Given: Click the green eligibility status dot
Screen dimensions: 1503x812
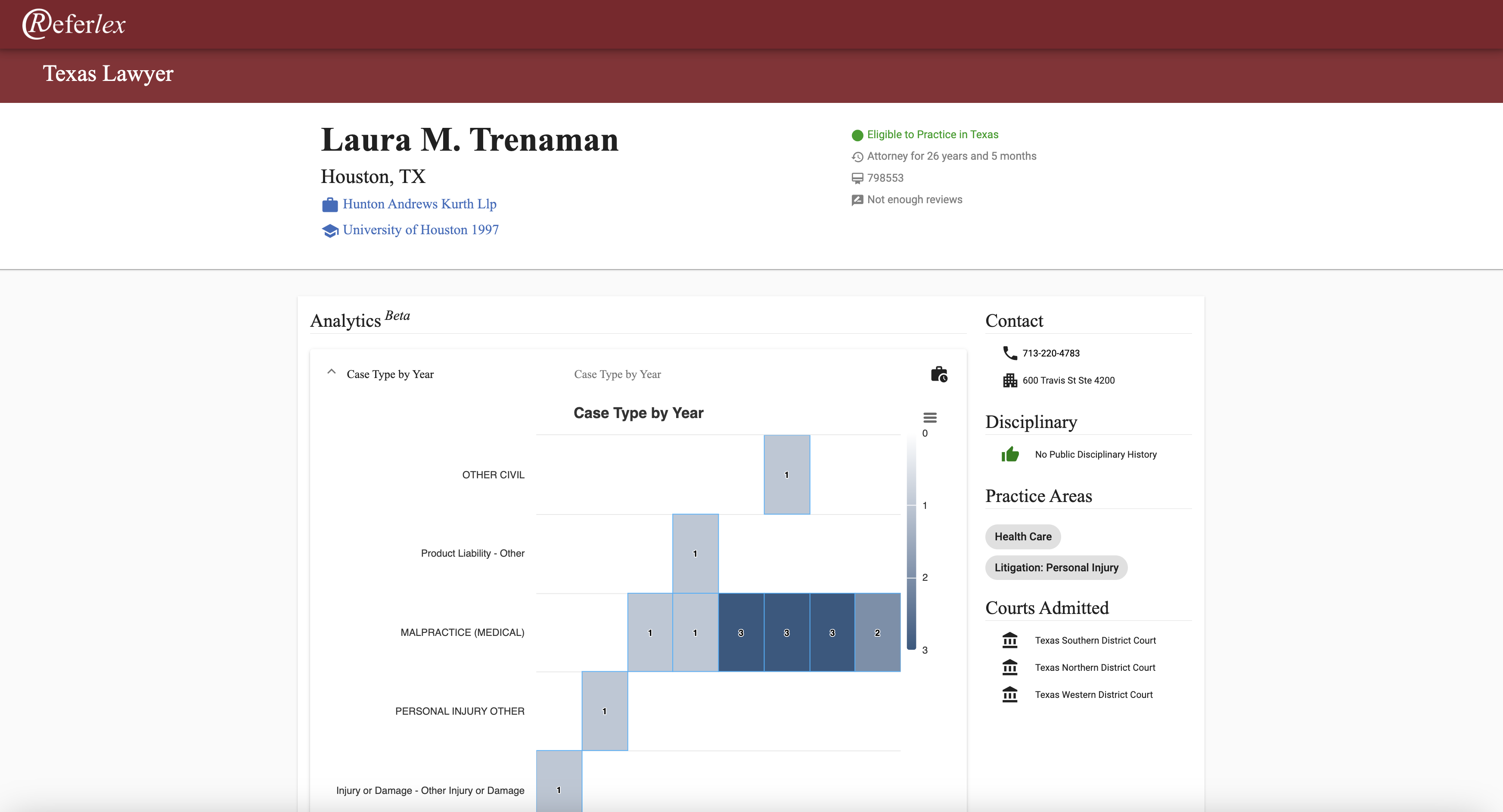Looking at the screenshot, I should pos(857,135).
